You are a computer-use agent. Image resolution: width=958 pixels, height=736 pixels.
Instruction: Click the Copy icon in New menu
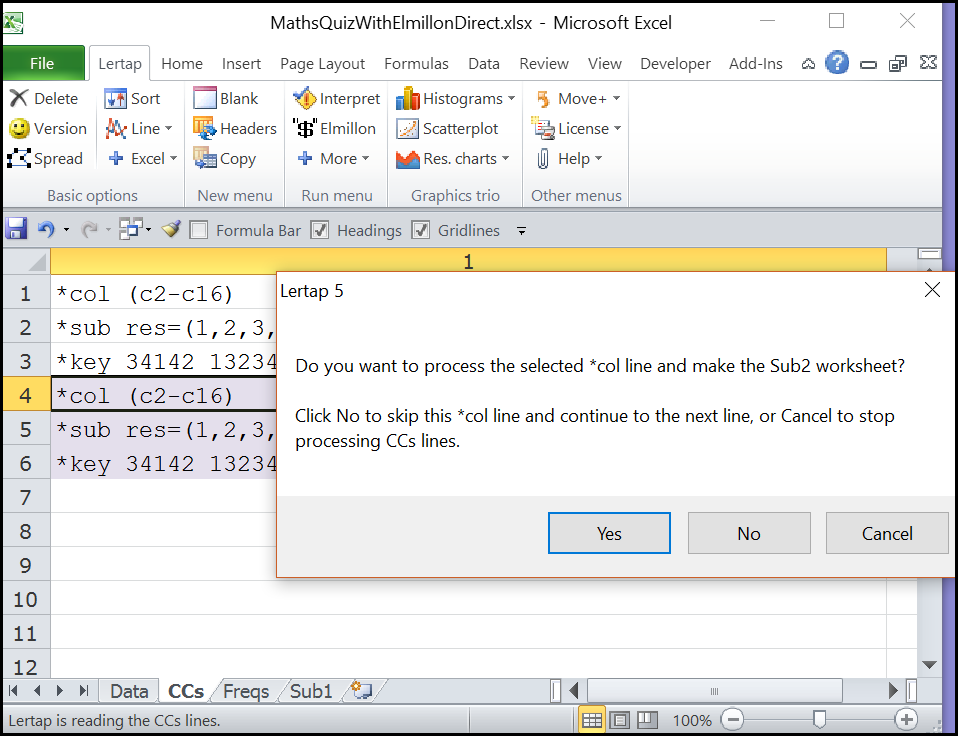point(205,158)
